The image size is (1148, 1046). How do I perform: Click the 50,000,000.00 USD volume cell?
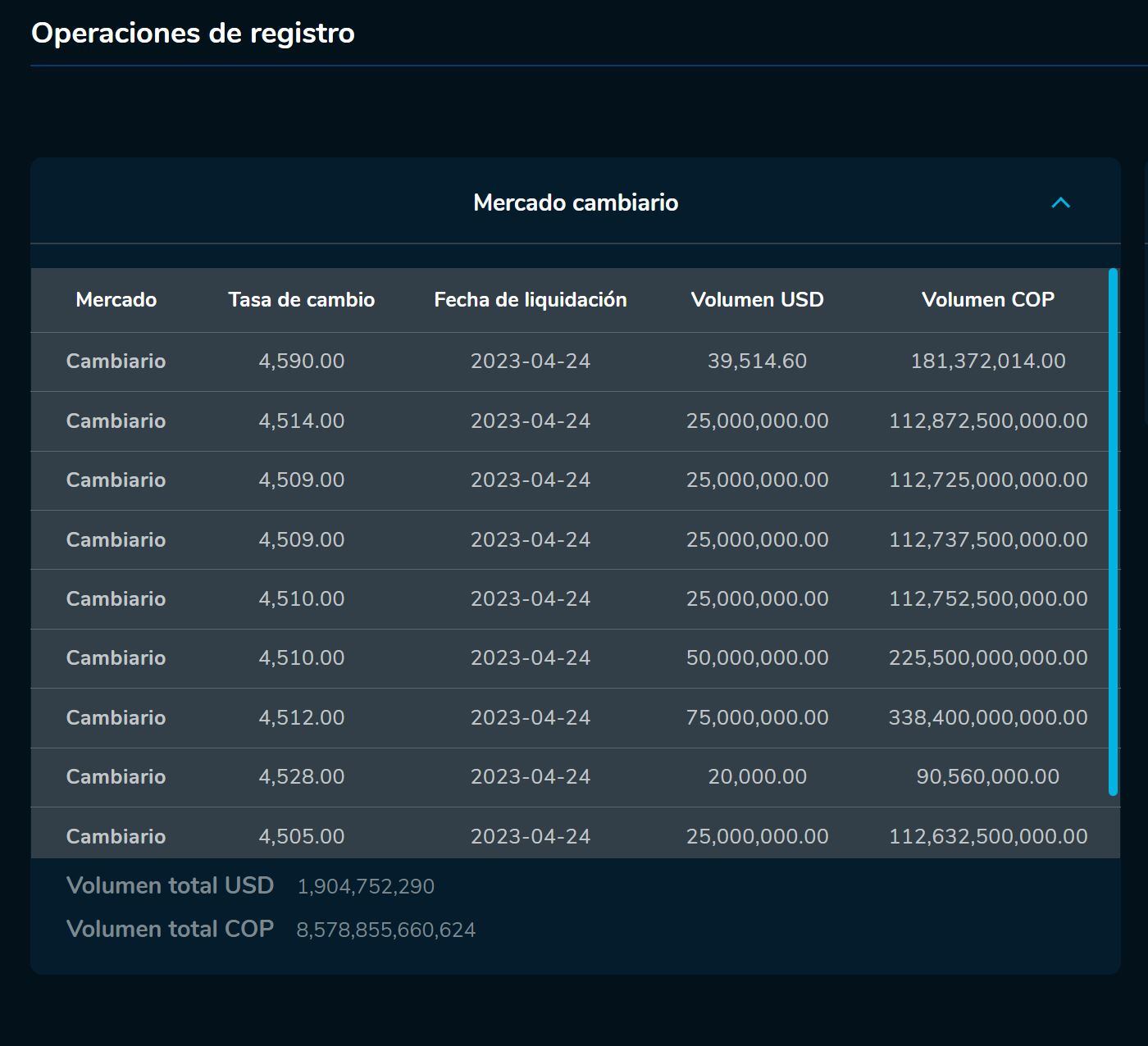757,658
